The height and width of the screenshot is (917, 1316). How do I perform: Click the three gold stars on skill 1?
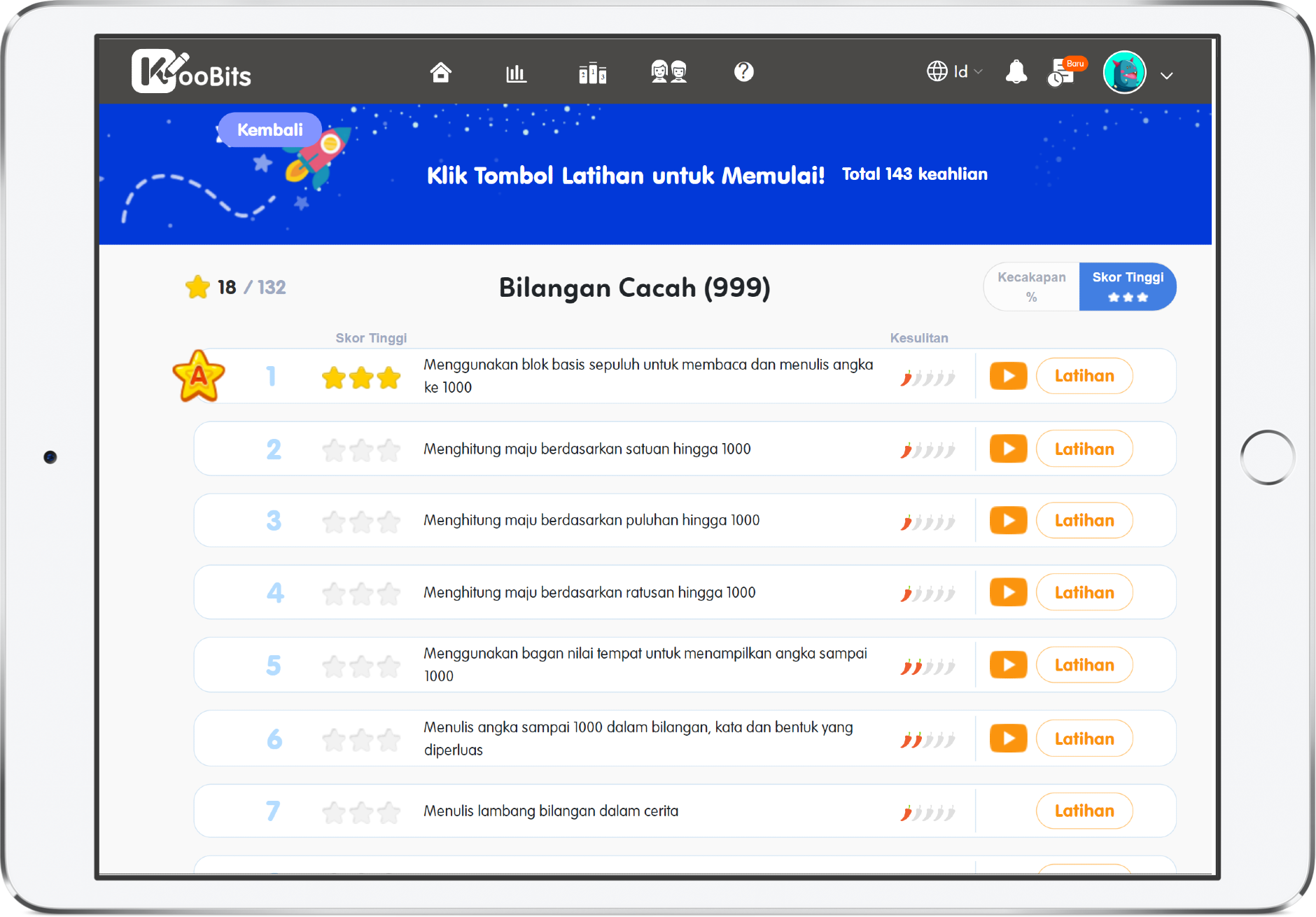(361, 378)
